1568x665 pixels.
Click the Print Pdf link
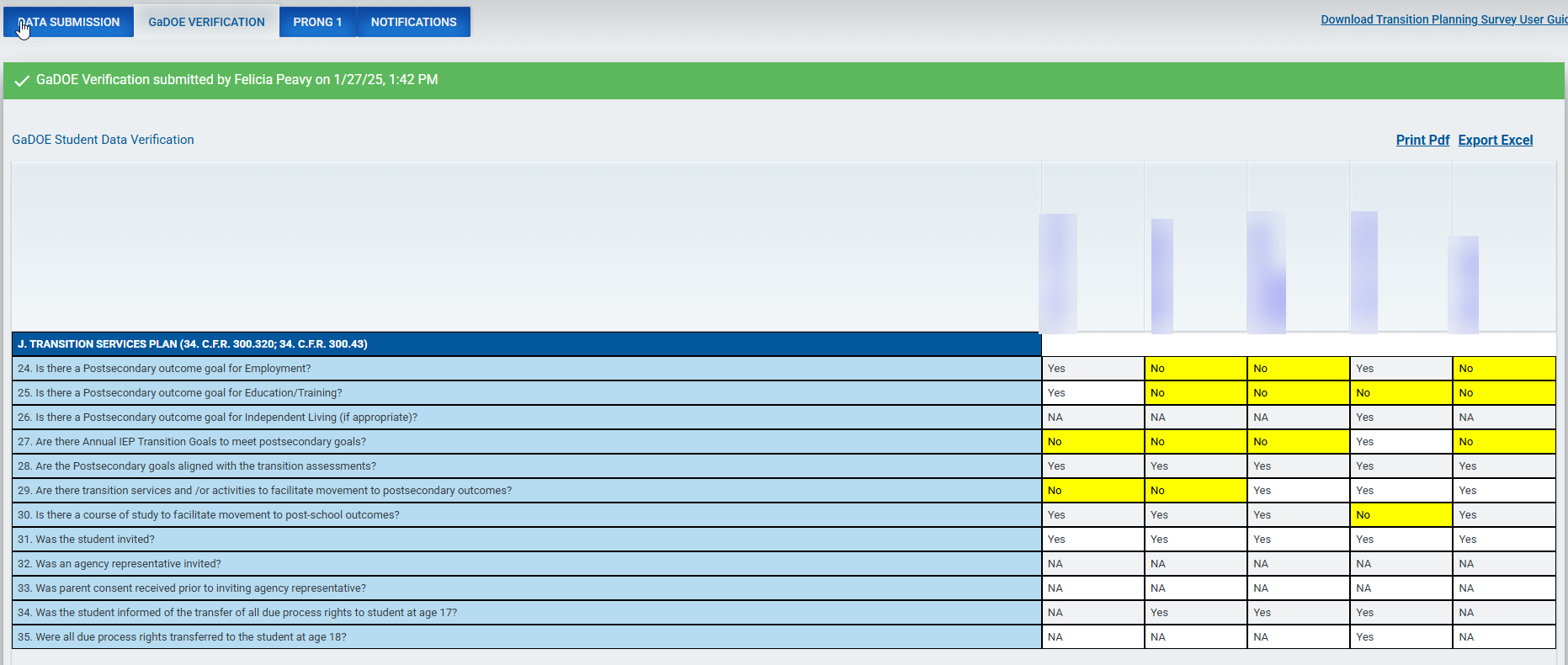1422,140
